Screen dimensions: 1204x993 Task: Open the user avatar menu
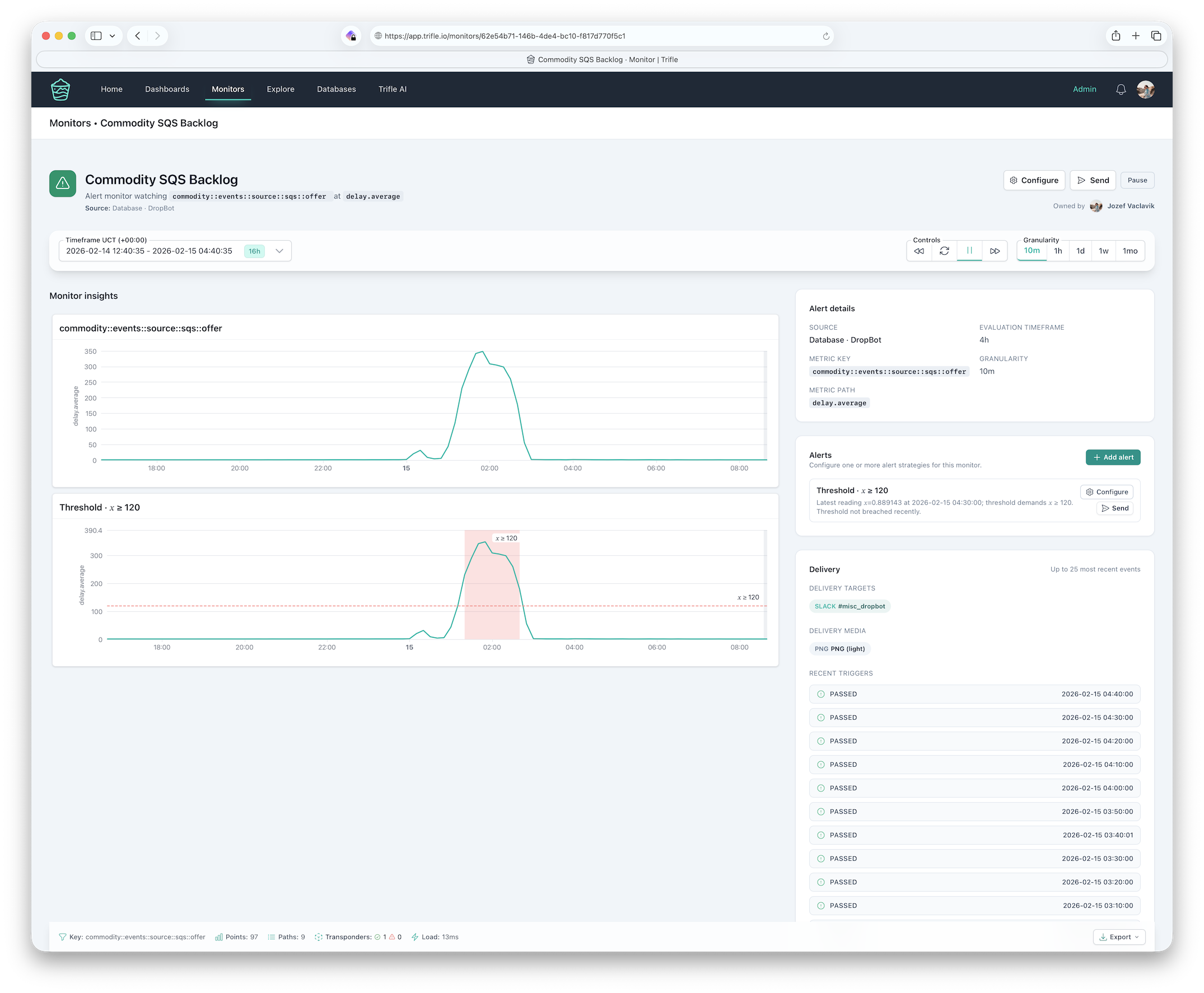1146,89
